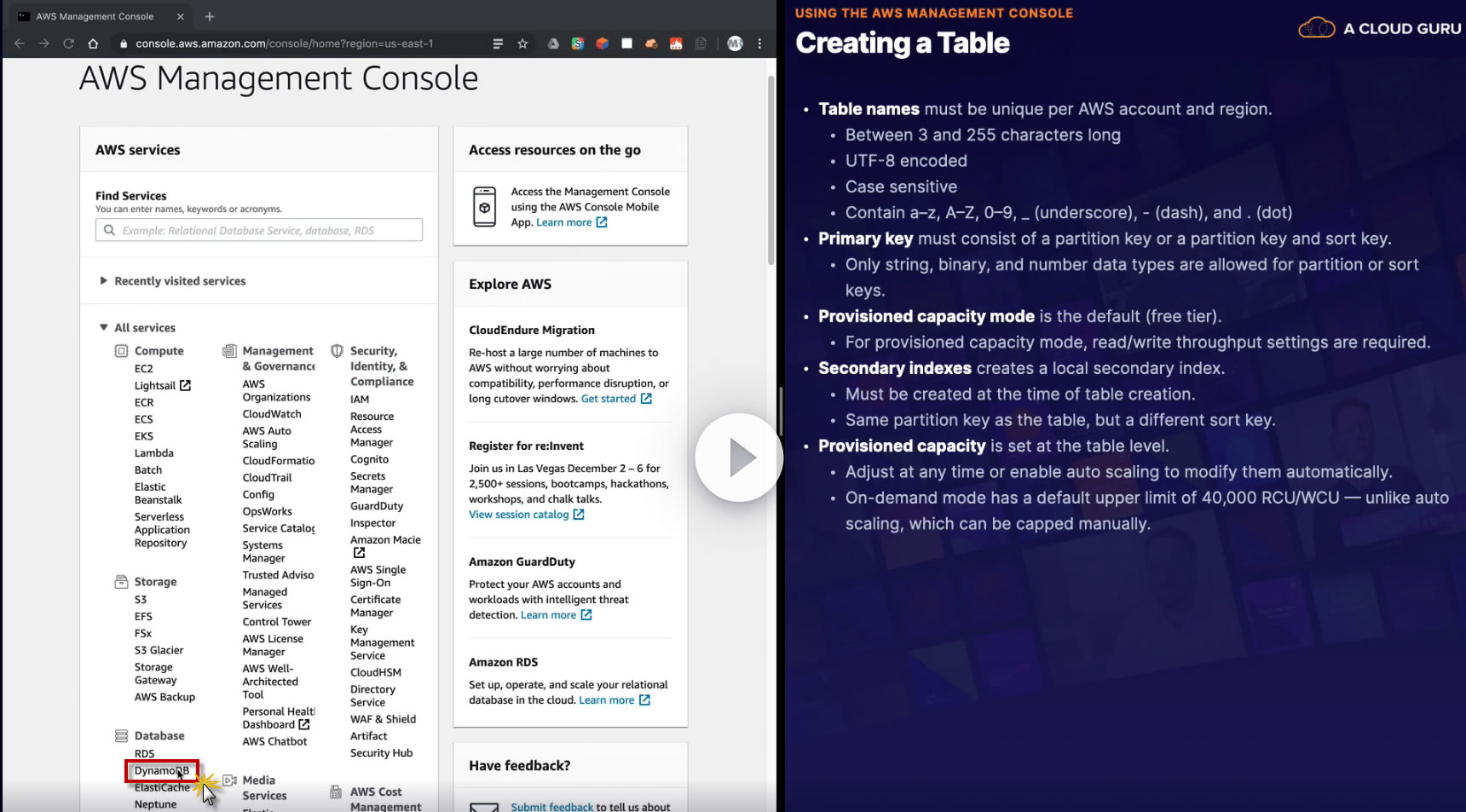Open the Chrome three-dot menu
1466x812 pixels.
click(x=759, y=43)
